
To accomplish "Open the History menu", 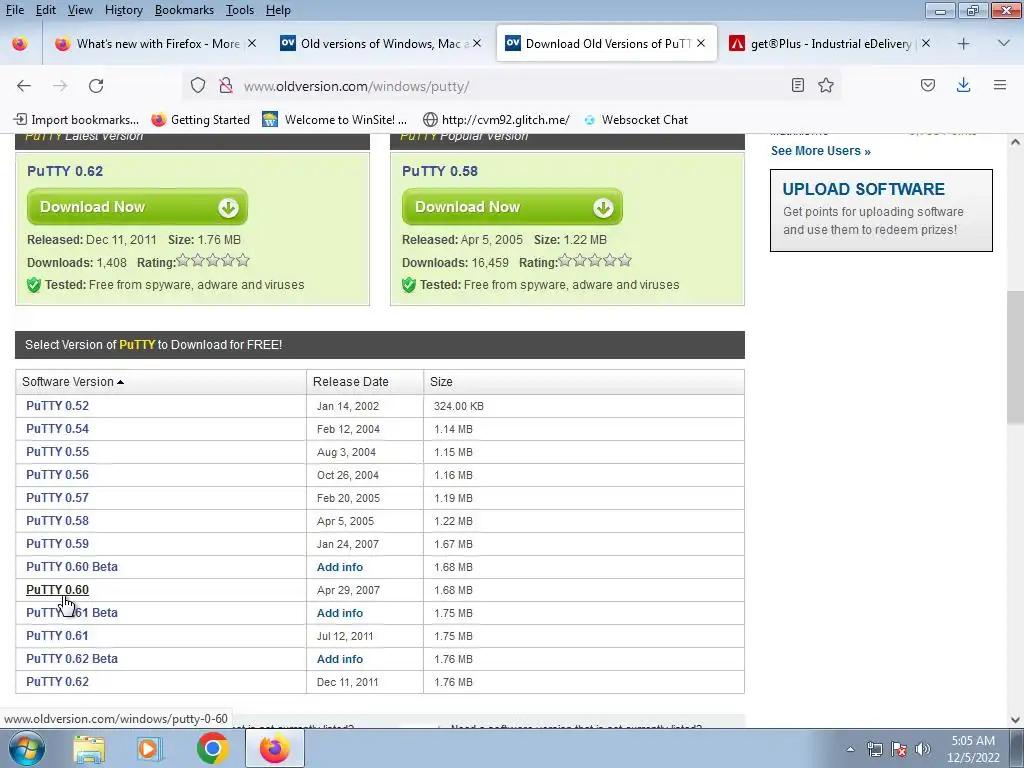I will click(x=123, y=10).
